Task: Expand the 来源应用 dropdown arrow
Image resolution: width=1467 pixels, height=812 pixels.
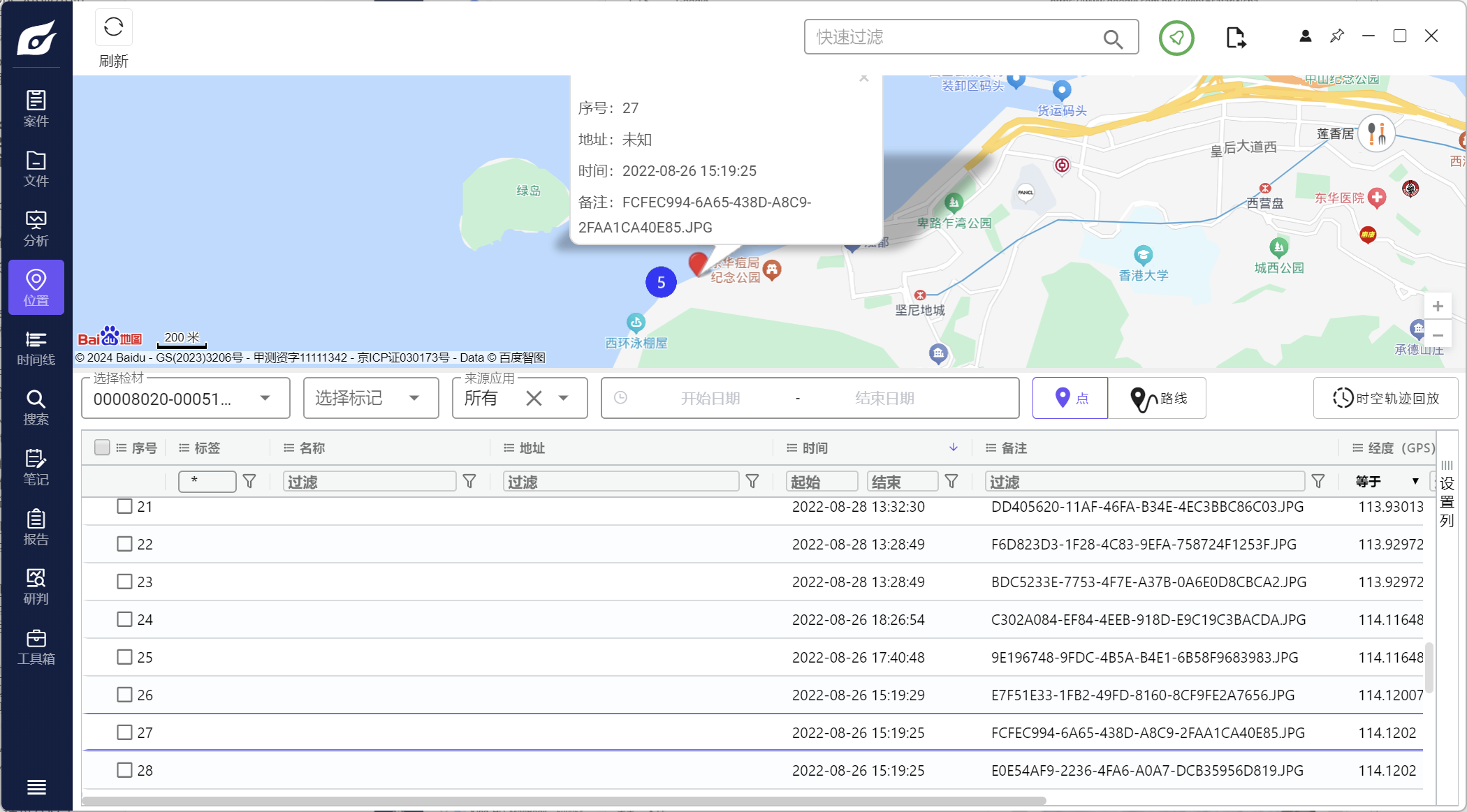Action: click(564, 398)
